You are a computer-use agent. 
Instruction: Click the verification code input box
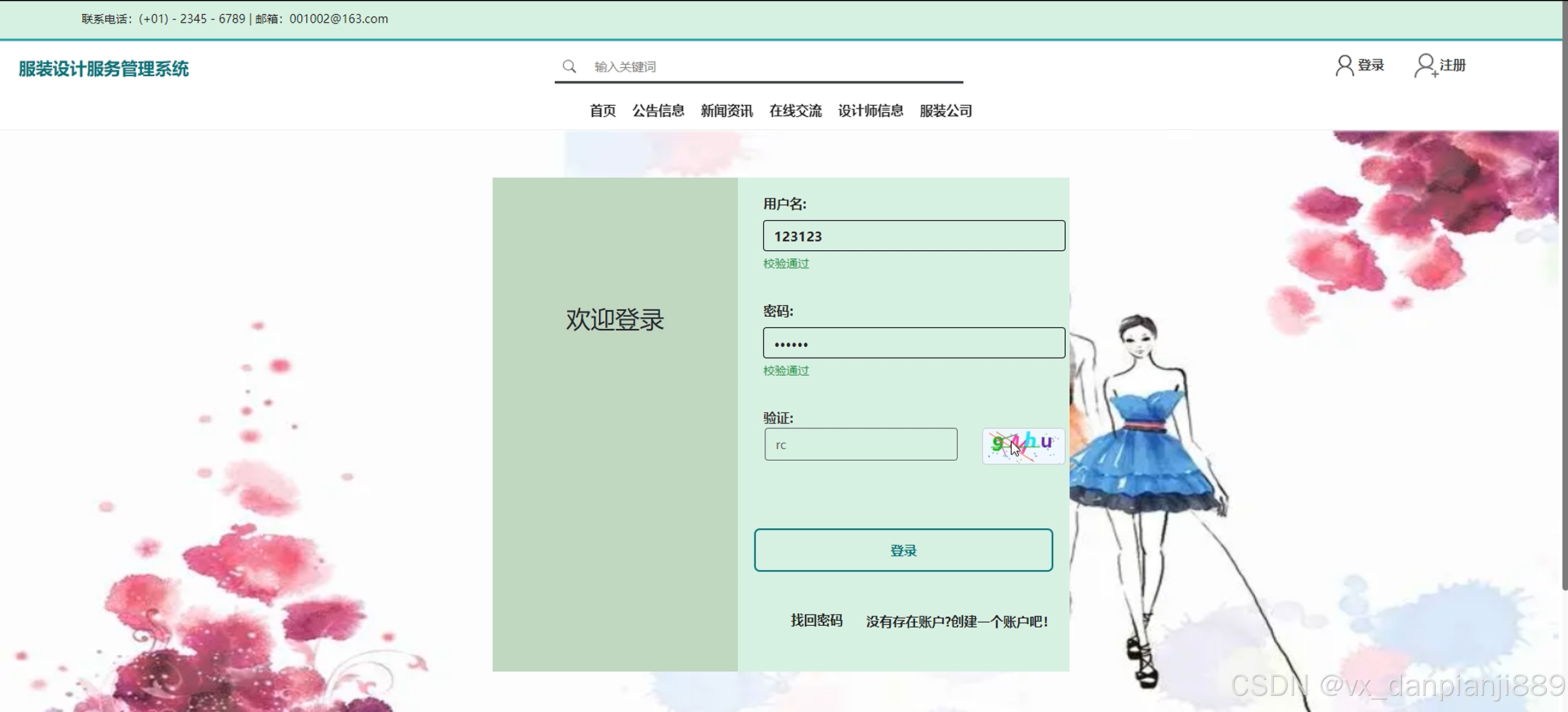tap(861, 445)
